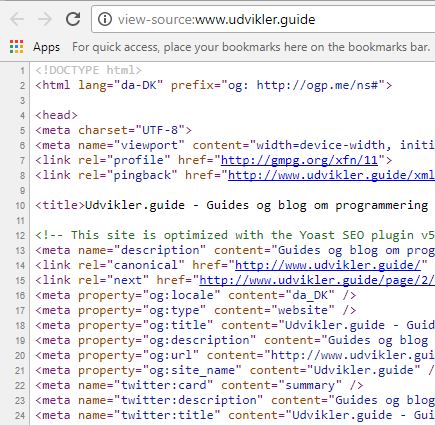Screen dimensions: 435x425
Task: Follow the pingback xmlrpc link on line 8
Action: pos(331,175)
